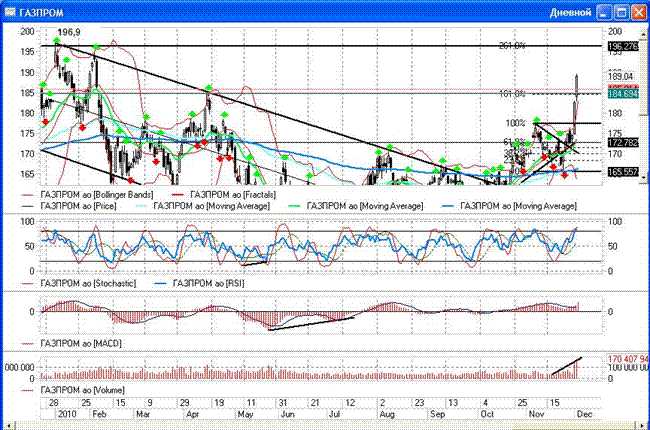Viewport: 650px width, 430px height.
Task: Click the 2010 year label on time axis
Action: [67, 414]
